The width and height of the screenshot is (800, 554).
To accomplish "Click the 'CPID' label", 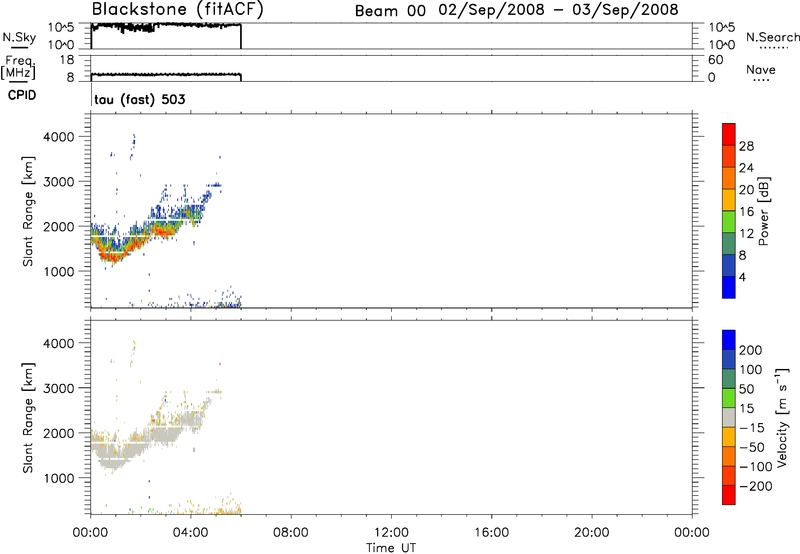I will (22, 95).
